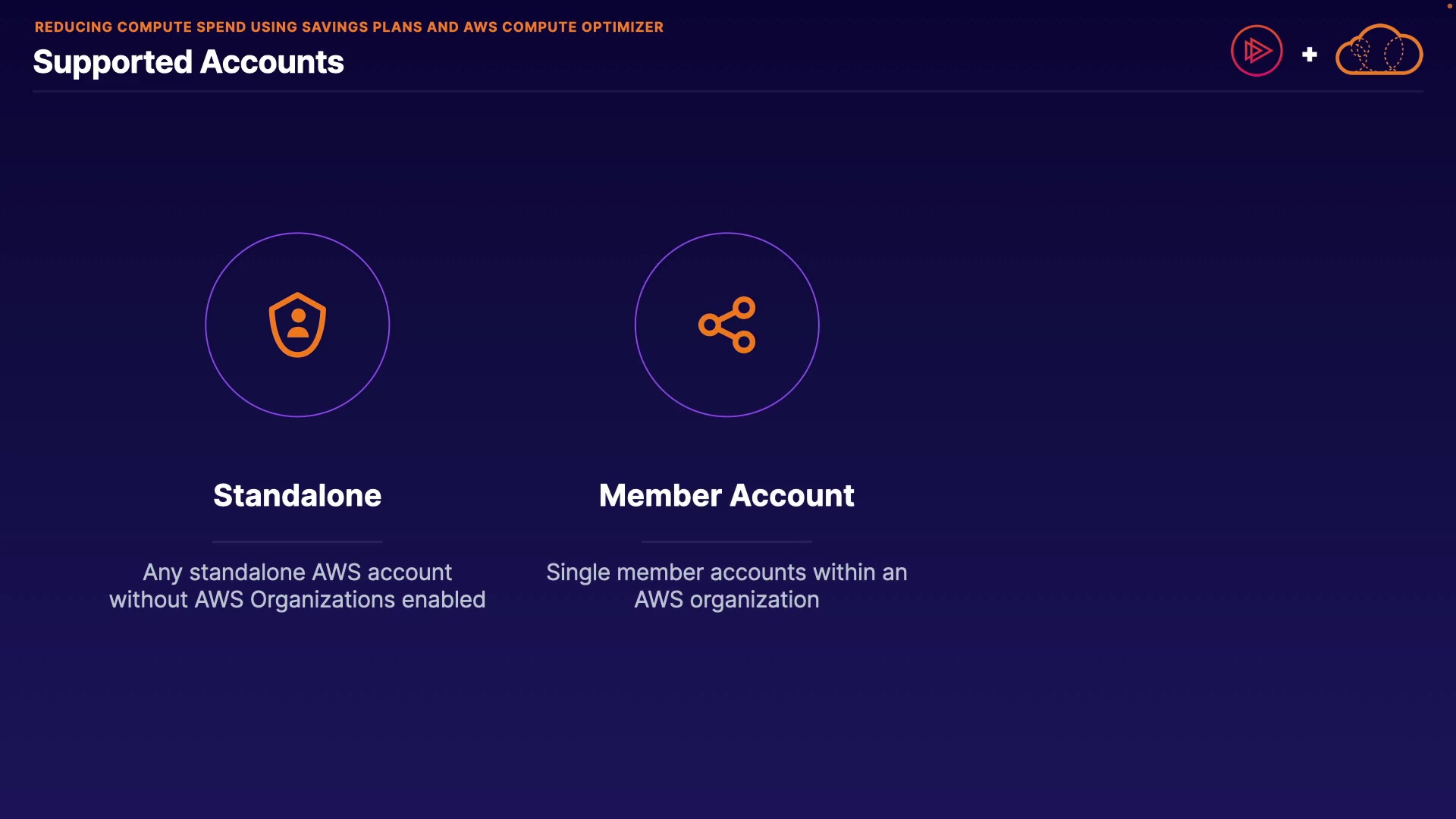Image resolution: width=1456 pixels, height=819 pixels.
Task: Click the orange course title subtitle text
Action: (349, 27)
